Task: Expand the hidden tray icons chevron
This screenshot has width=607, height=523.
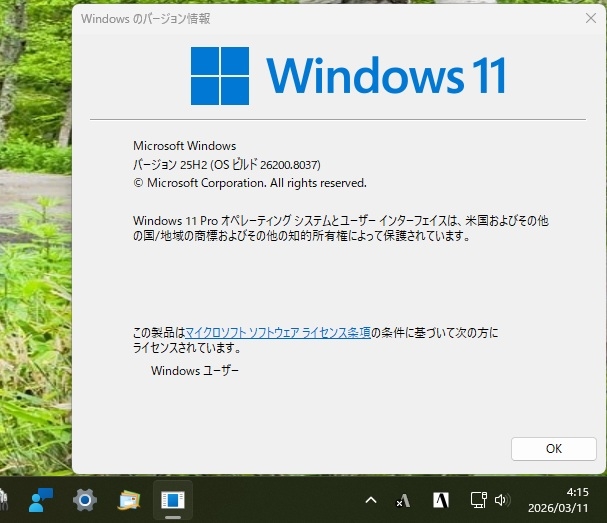Action: tap(371, 500)
